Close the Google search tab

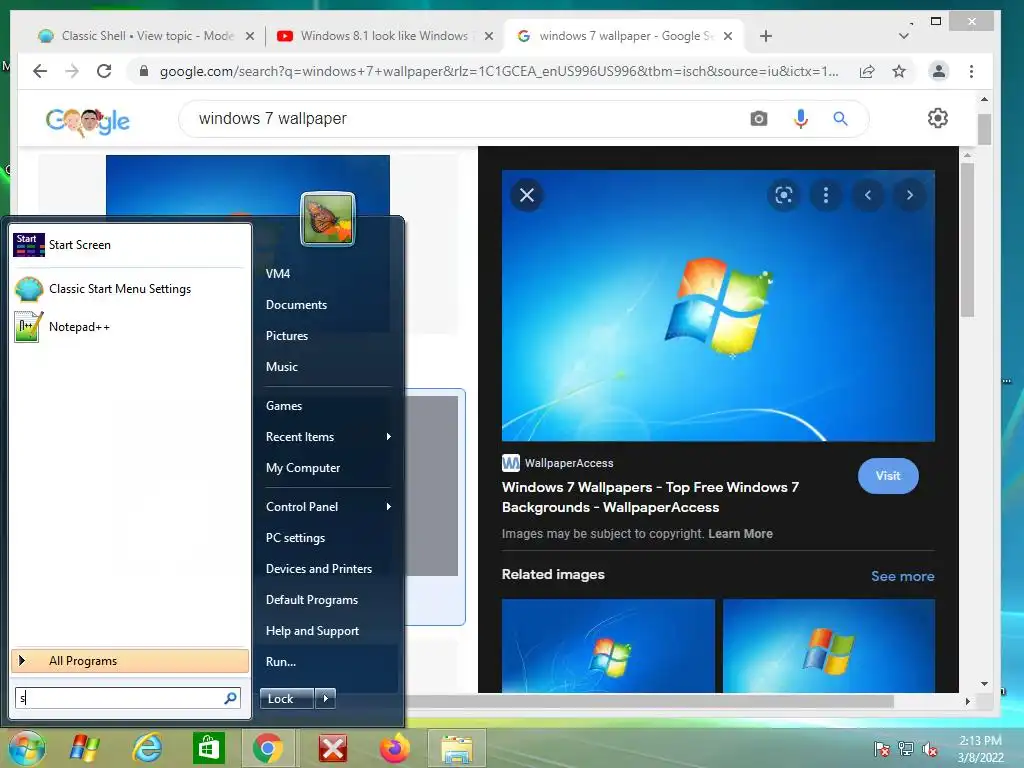[x=728, y=36]
